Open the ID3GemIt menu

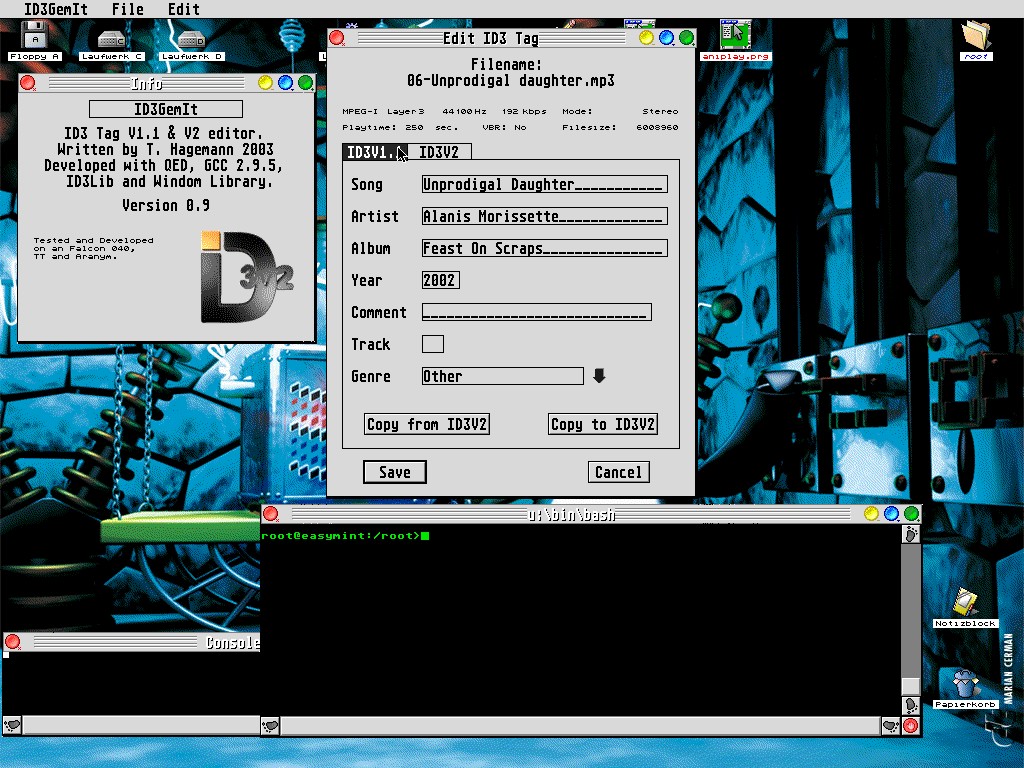click(56, 9)
